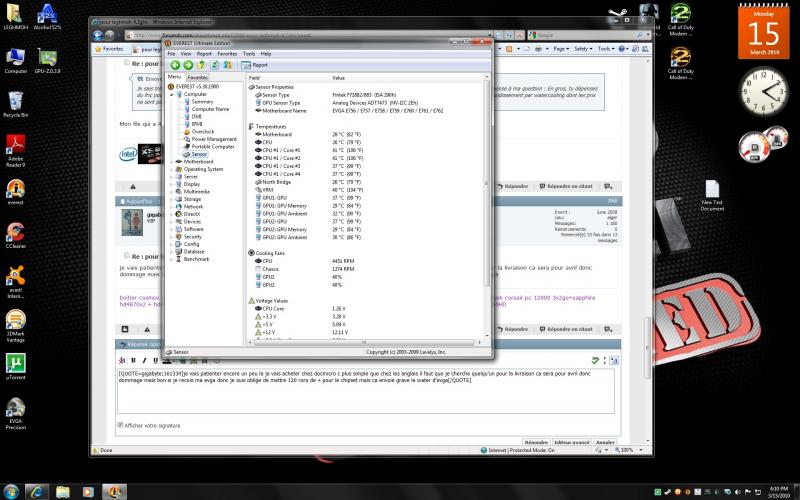Open the GPU-Z desktop icon
800x500 pixels.
point(47,58)
